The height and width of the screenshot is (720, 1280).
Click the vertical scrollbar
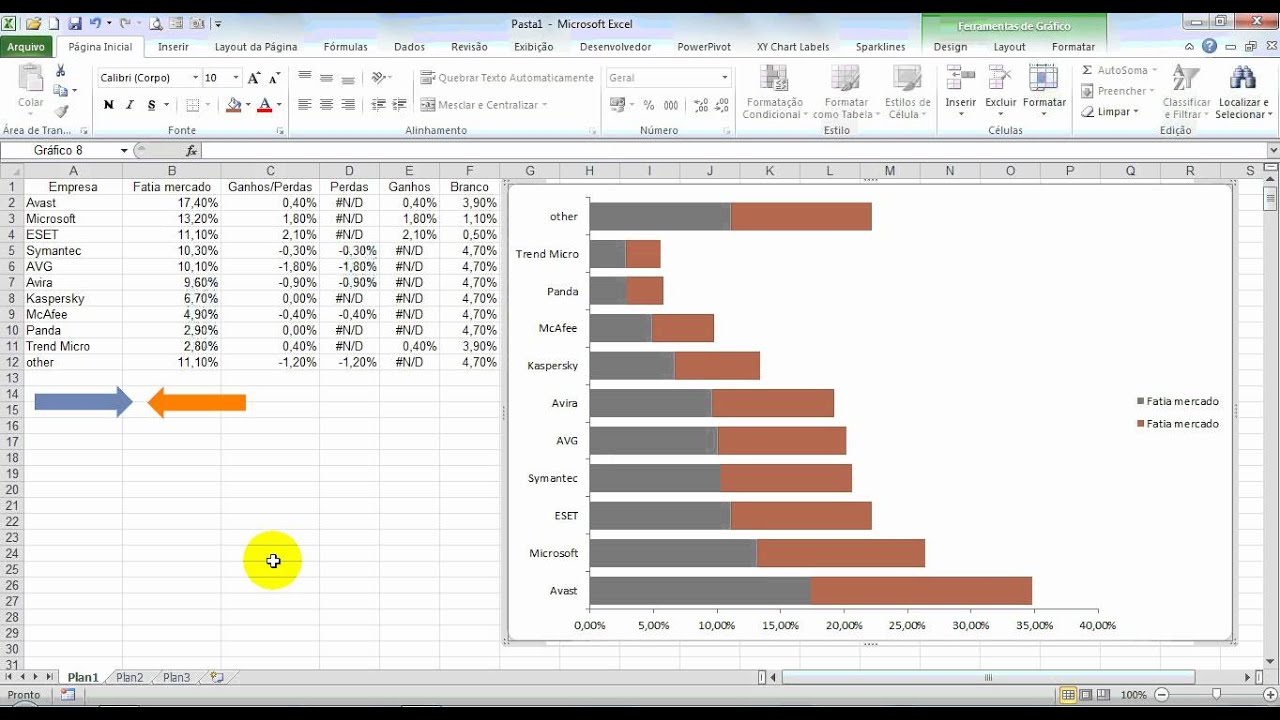coord(1271,420)
